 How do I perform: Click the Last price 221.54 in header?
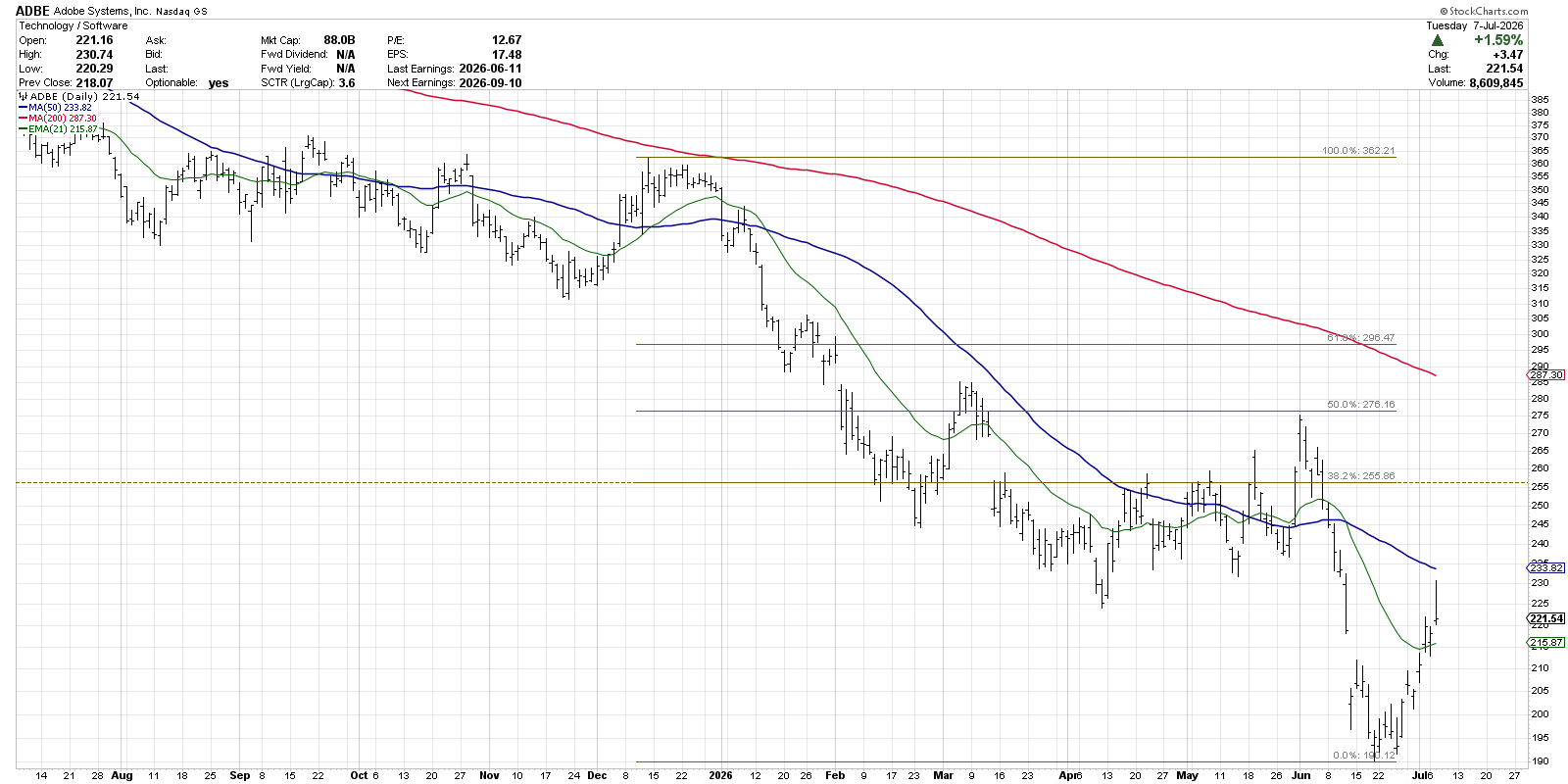1505,69
